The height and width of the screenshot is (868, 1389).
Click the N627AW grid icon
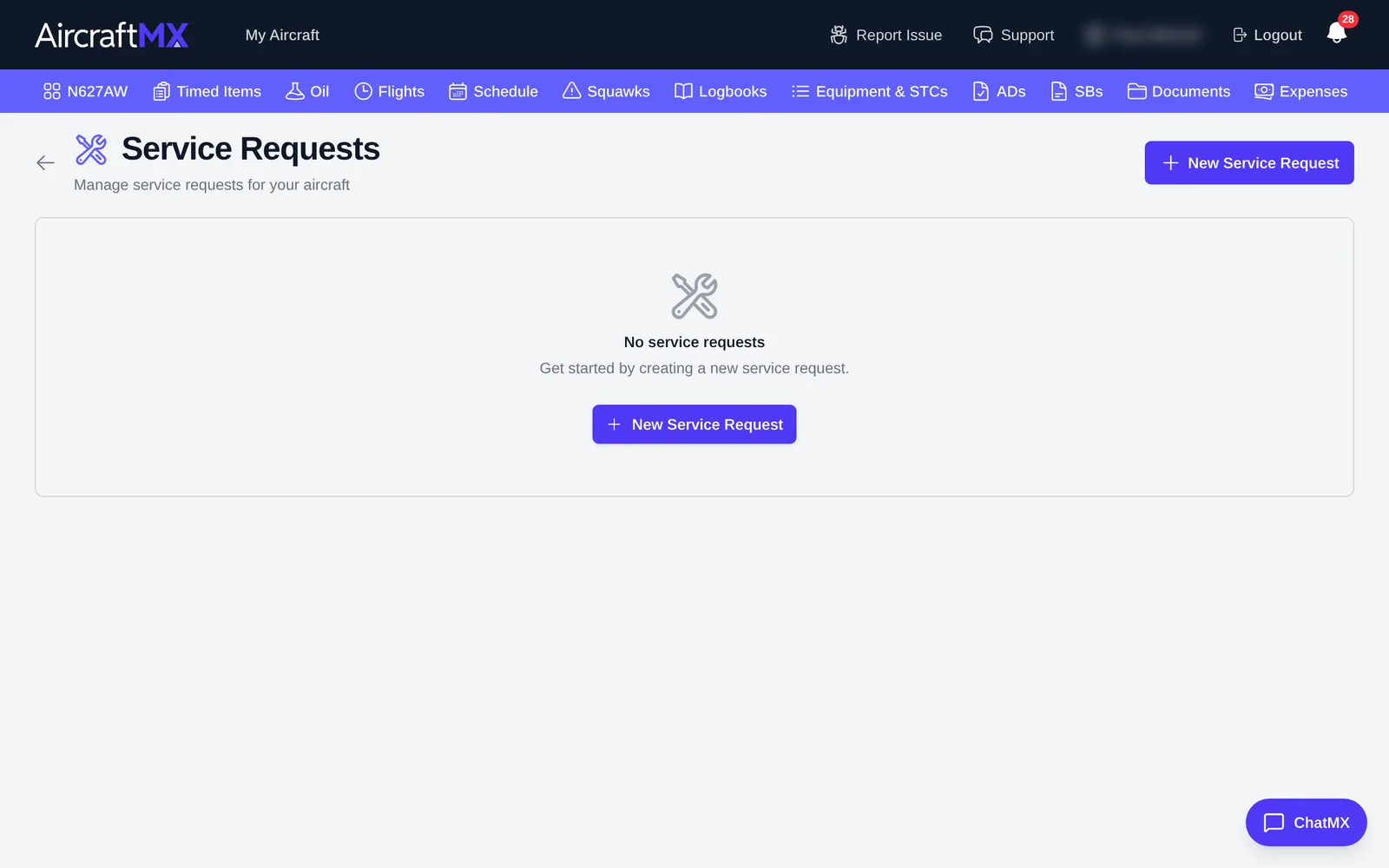coord(52,91)
